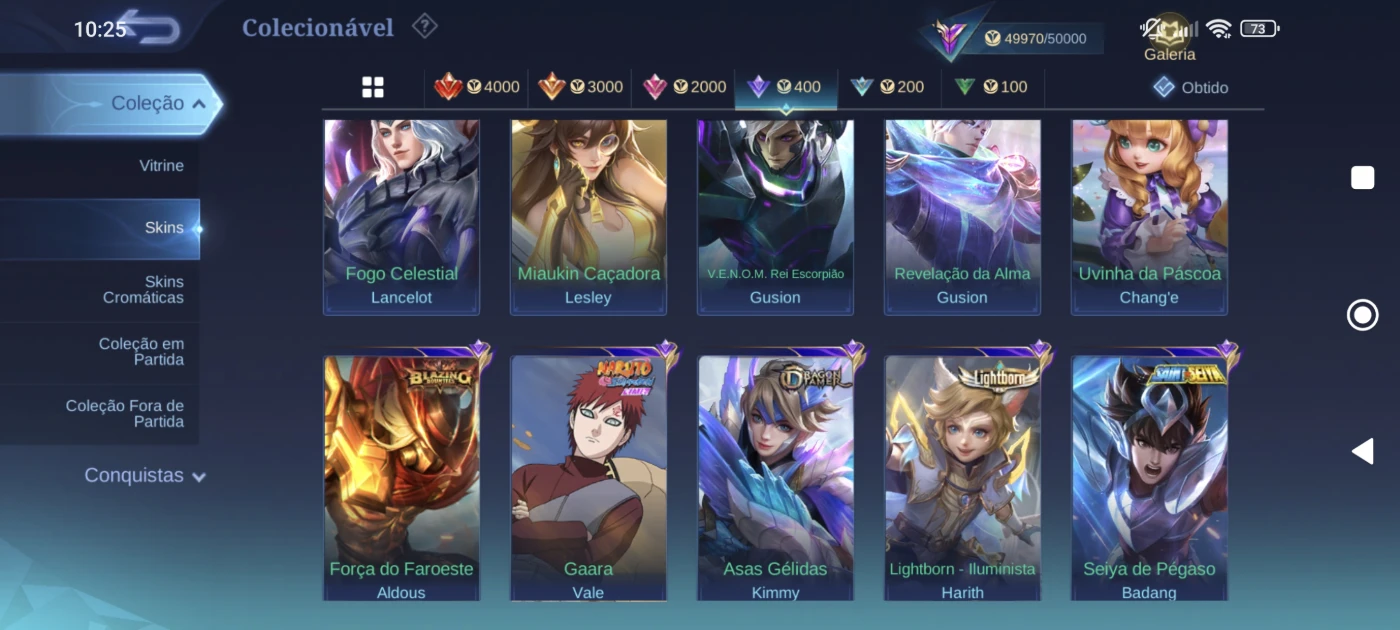The width and height of the screenshot is (1400, 630).
Task: Go to Coleção Fora de Partida
Action: pyautogui.click(x=100, y=414)
